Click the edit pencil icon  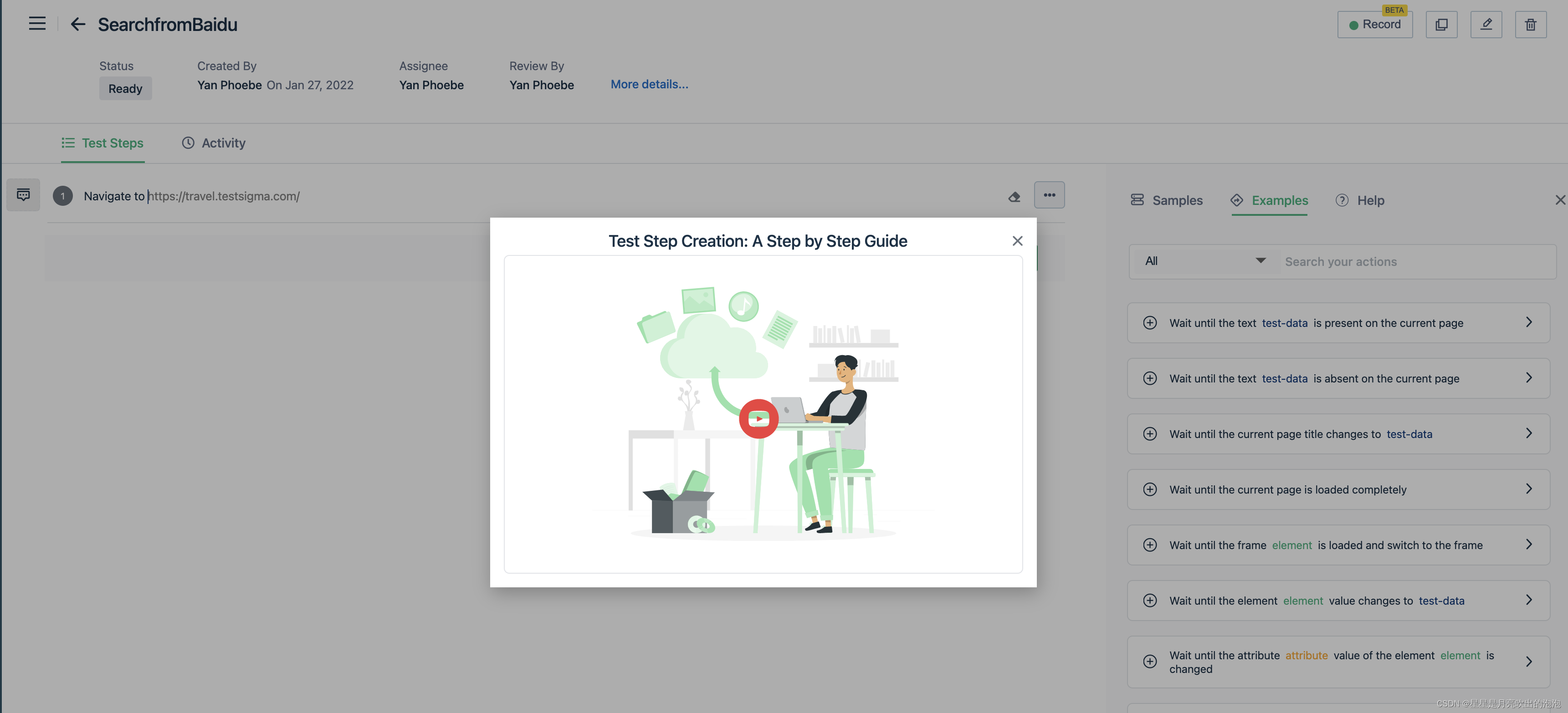click(x=1486, y=24)
